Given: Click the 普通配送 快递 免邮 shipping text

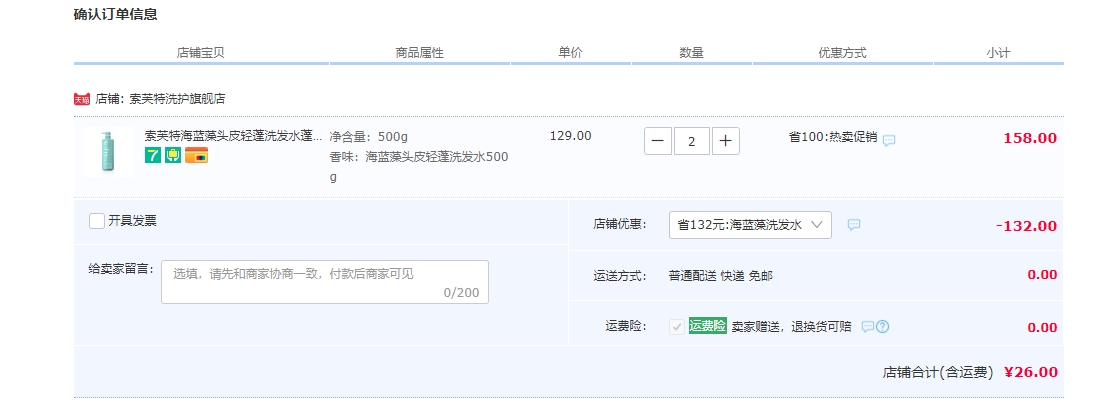Looking at the screenshot, I should tap(720, 276).
